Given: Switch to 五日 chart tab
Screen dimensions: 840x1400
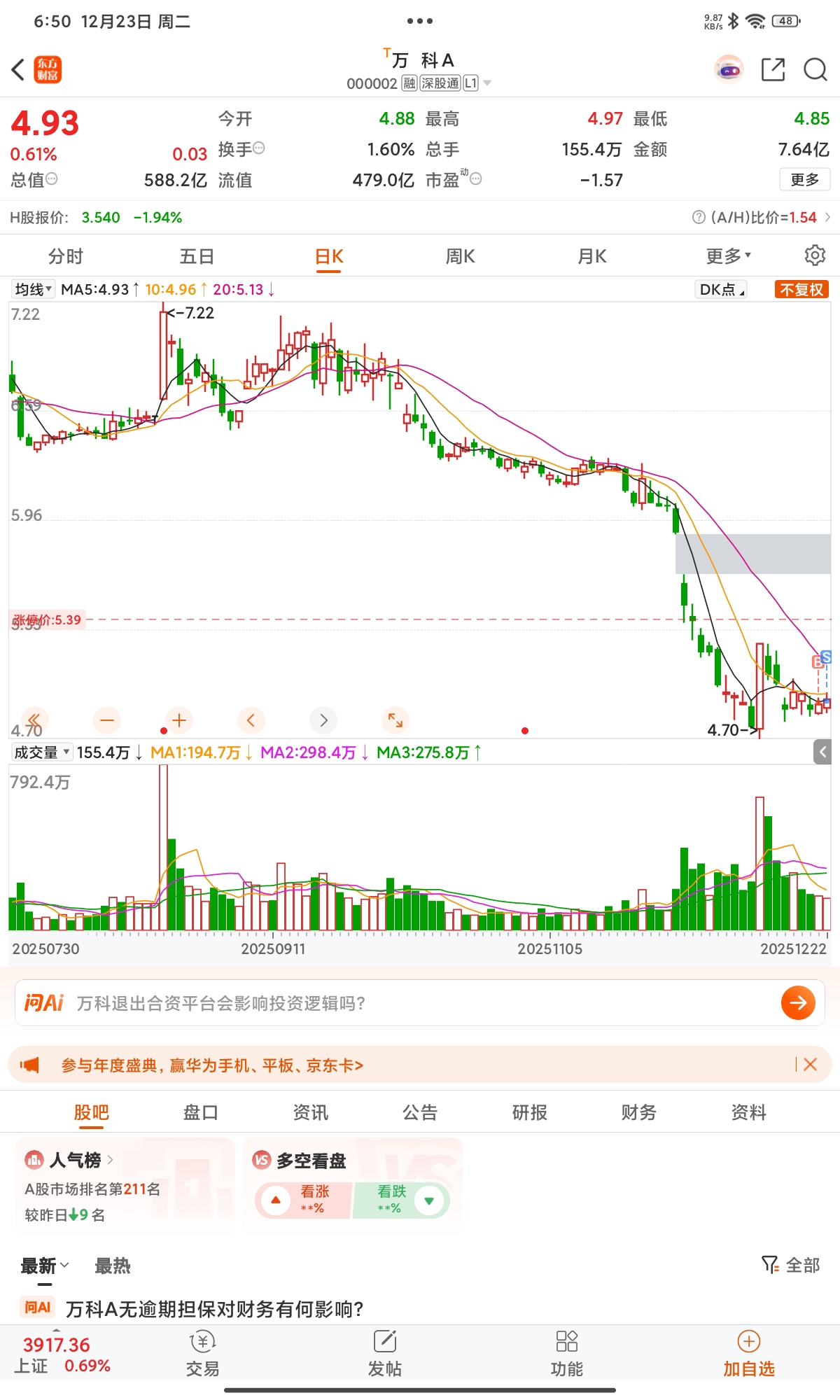Looking at the screenshot, I should click(197, 256).
